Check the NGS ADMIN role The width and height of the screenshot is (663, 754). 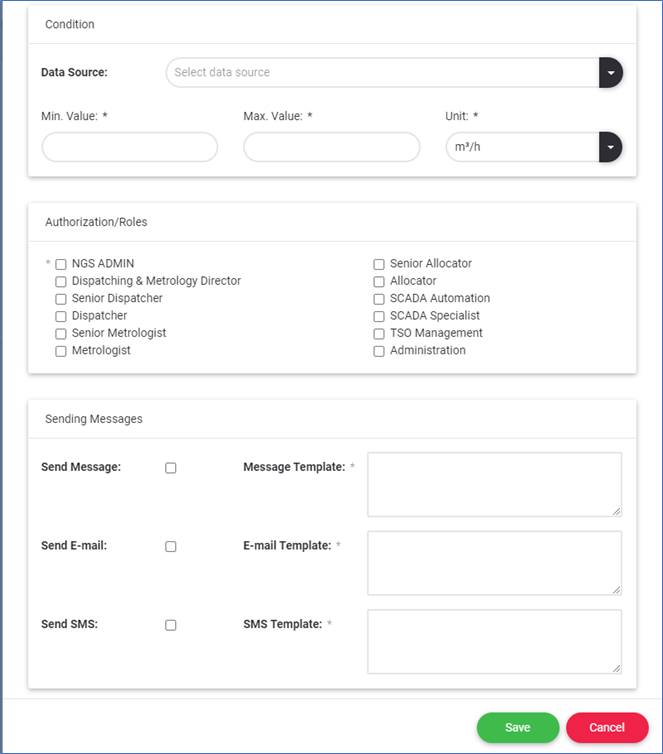pyautogui.click(x=61, y=264)
